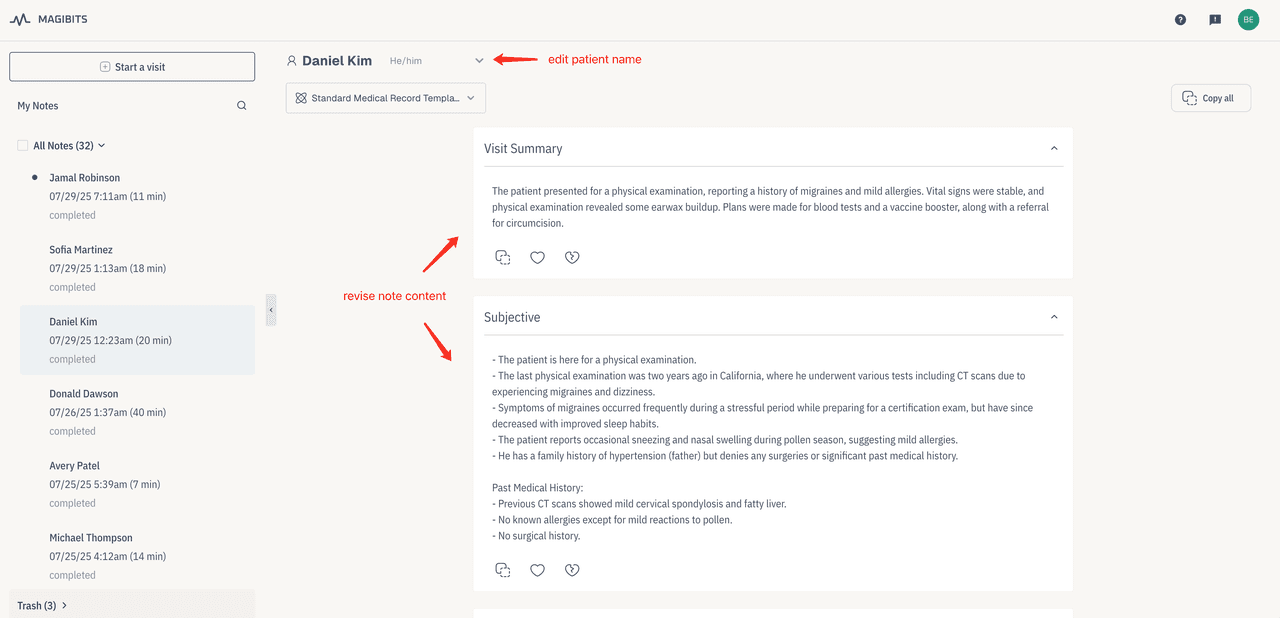Copy the Subjective section content
Screen dimensions: 1280x618
coord(503,570)
